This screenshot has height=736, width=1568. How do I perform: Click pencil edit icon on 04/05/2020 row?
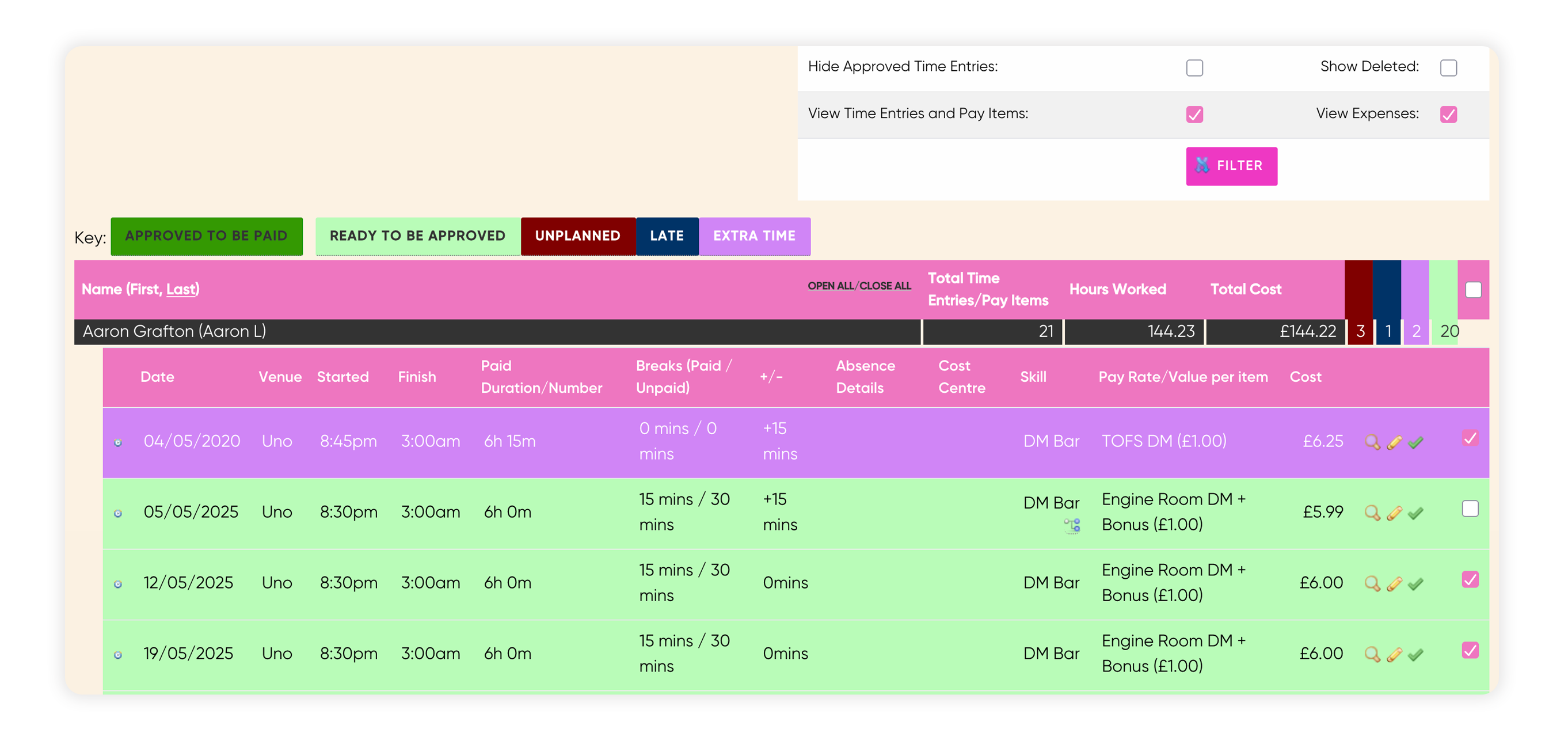click(x=1394, y=442)
